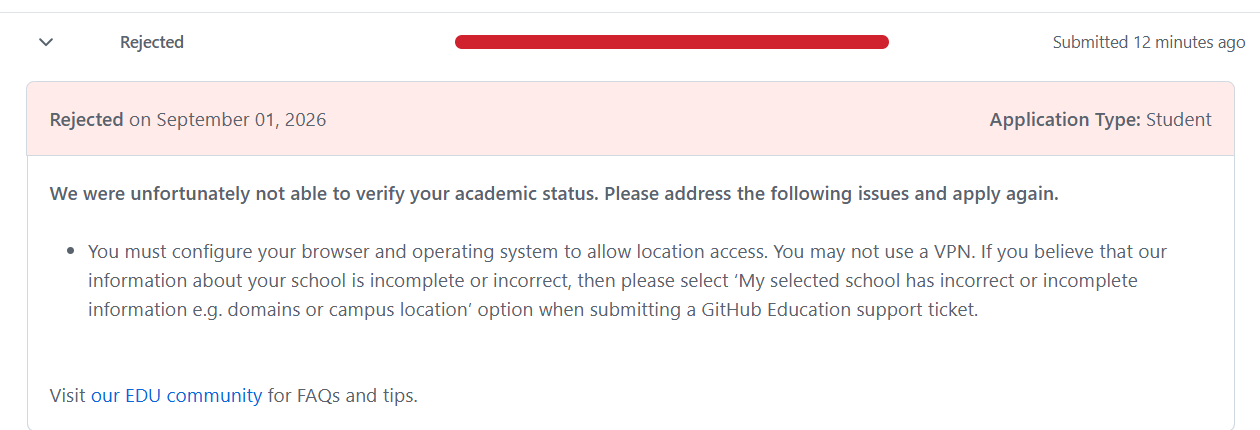
Task: Click the unable to verify academic status message
Action: click(554, 194)
